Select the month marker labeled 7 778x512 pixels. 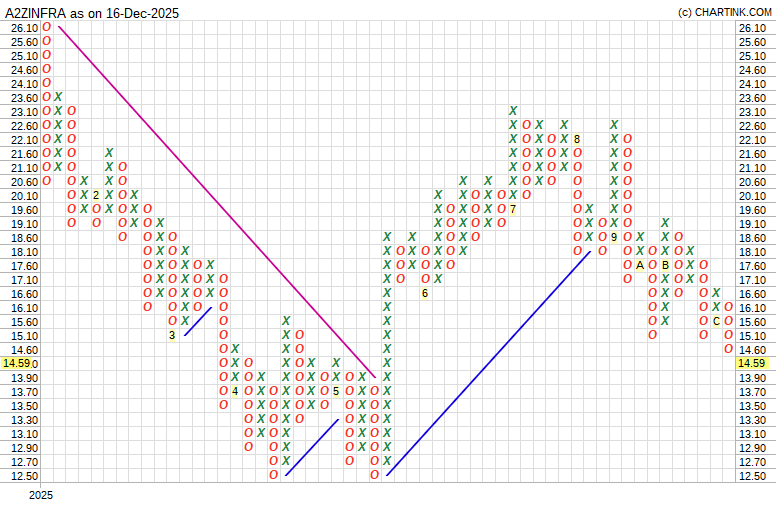pyautogui.click(x=513, y=209)
